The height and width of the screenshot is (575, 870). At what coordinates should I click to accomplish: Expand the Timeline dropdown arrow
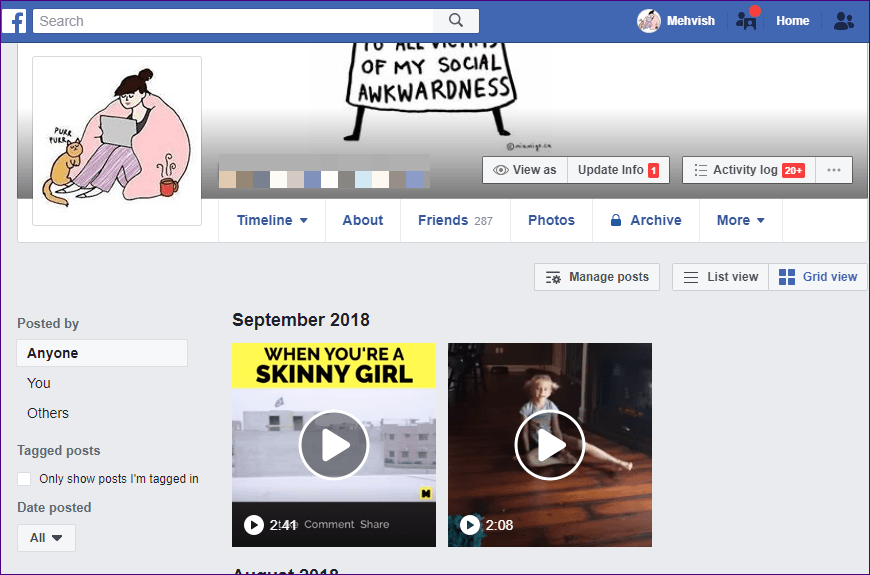click(304, 220)
